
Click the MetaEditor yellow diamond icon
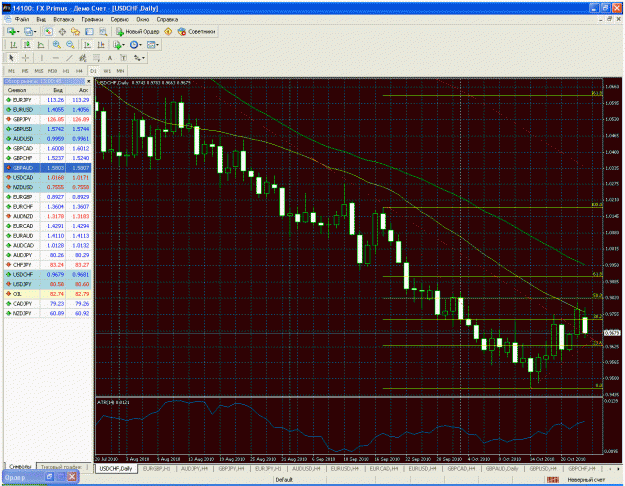point(168,31)
